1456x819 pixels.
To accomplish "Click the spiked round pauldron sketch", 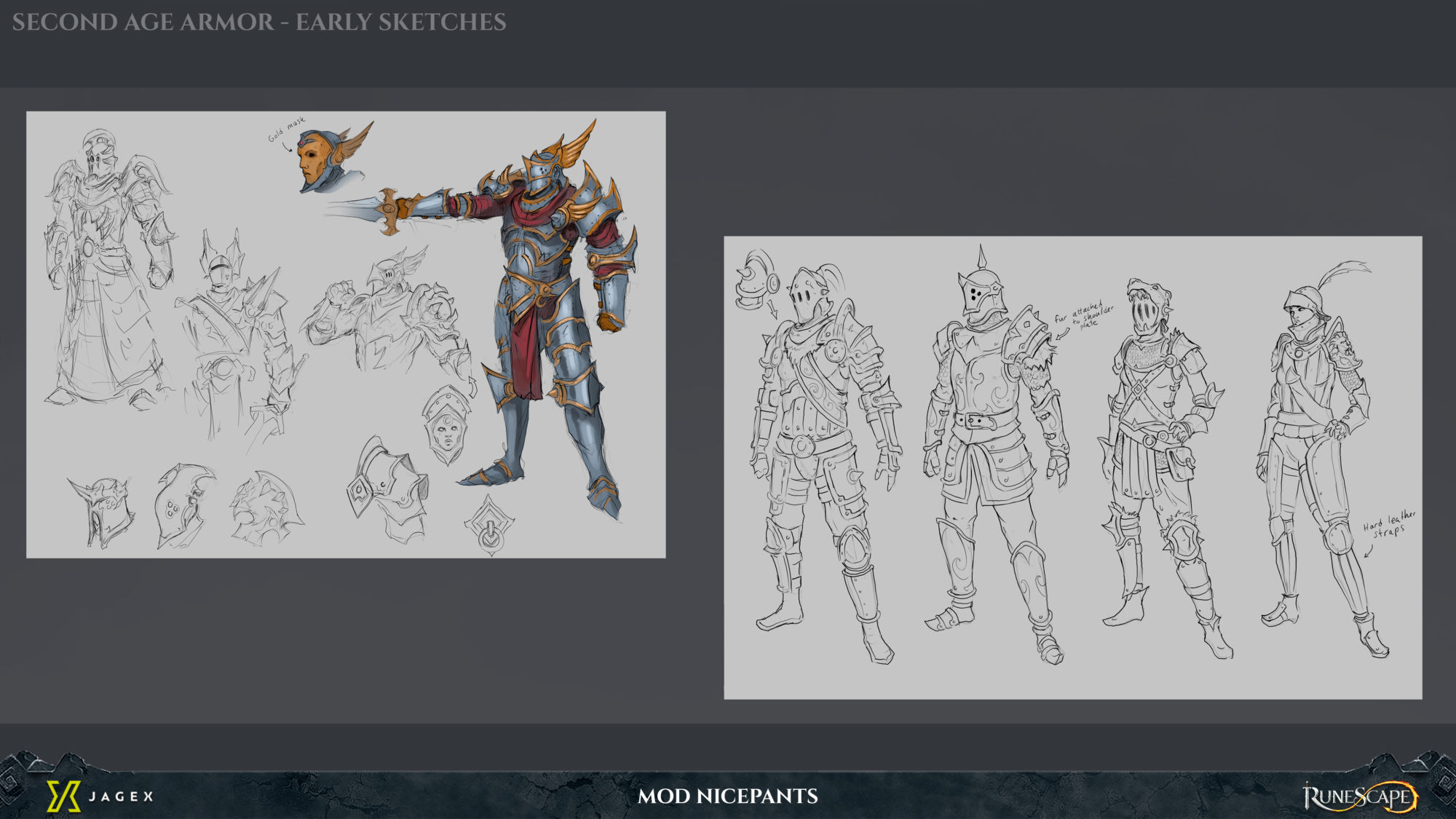I will (x=266, y=510).
